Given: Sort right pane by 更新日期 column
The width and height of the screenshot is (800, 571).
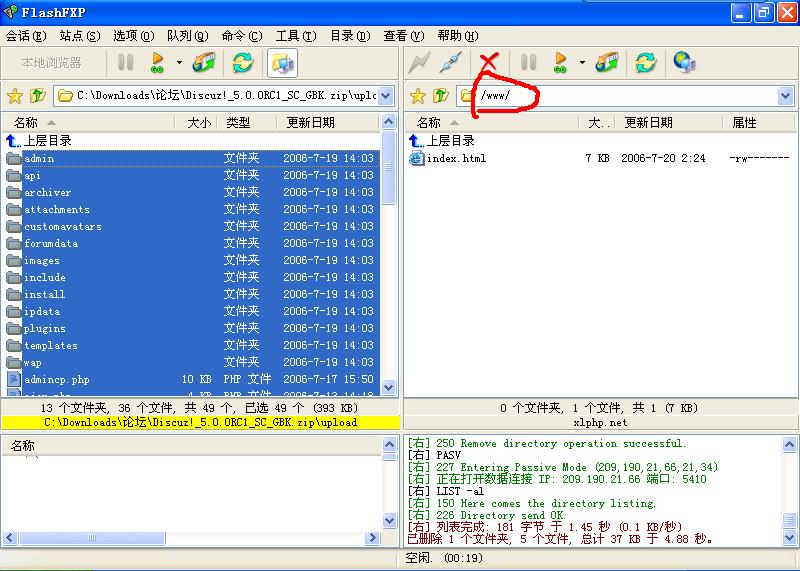Looking at the screenshot, I should [x=668, y=122].
